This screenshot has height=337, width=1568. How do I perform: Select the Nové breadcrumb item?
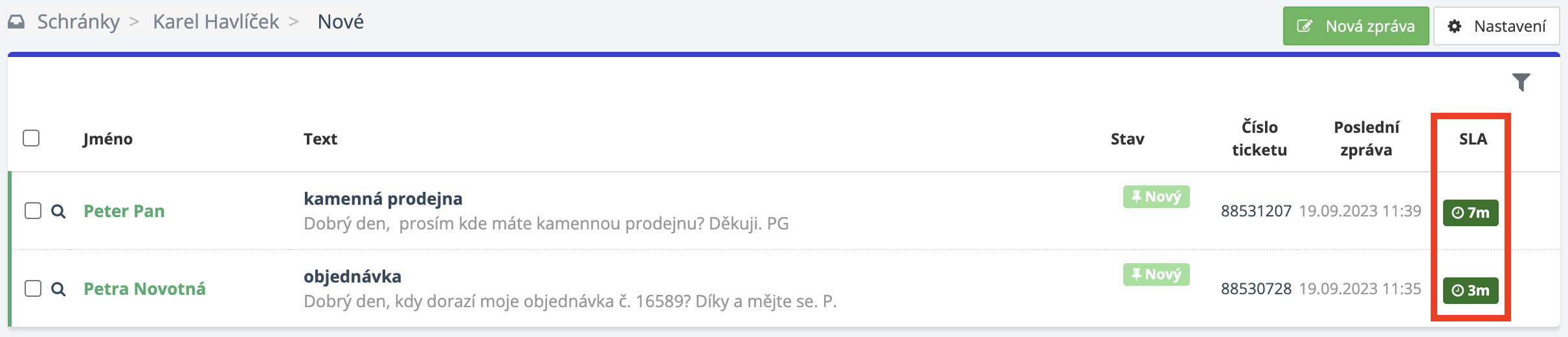(341, 22)
